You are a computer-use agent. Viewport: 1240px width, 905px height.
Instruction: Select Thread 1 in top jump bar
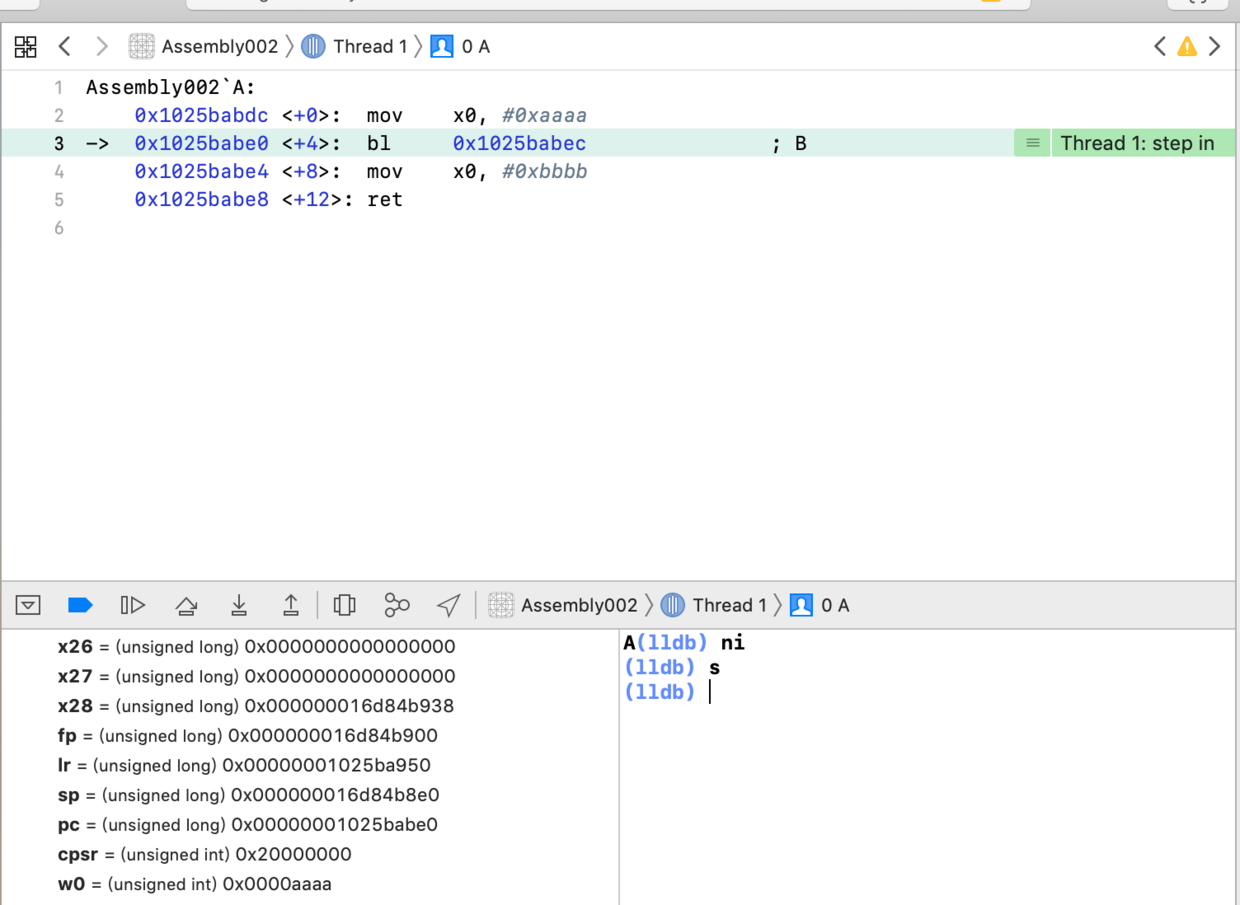pyautogui.click(x=355, y=46)
